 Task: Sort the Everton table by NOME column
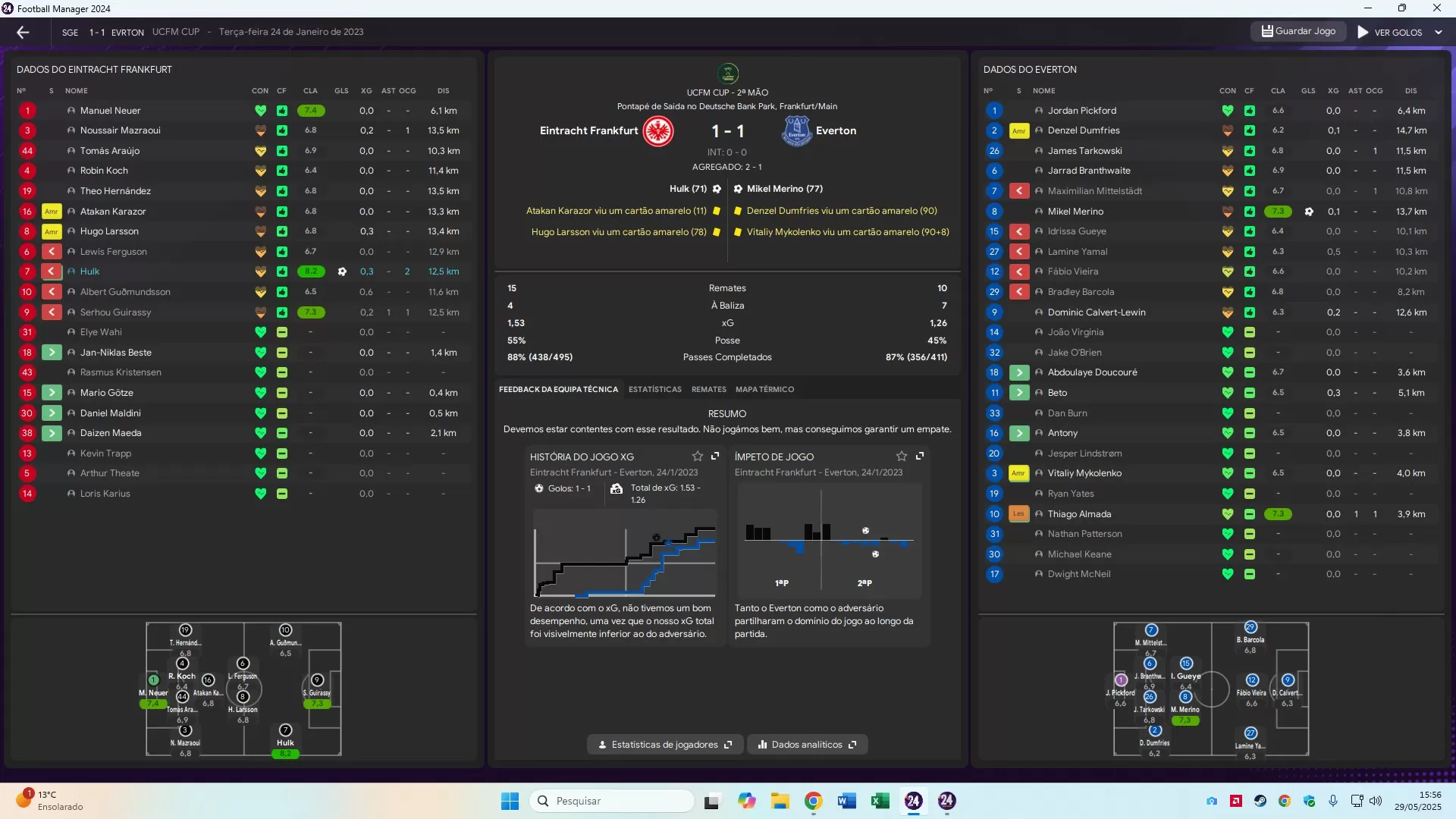tap(1043, 91)
